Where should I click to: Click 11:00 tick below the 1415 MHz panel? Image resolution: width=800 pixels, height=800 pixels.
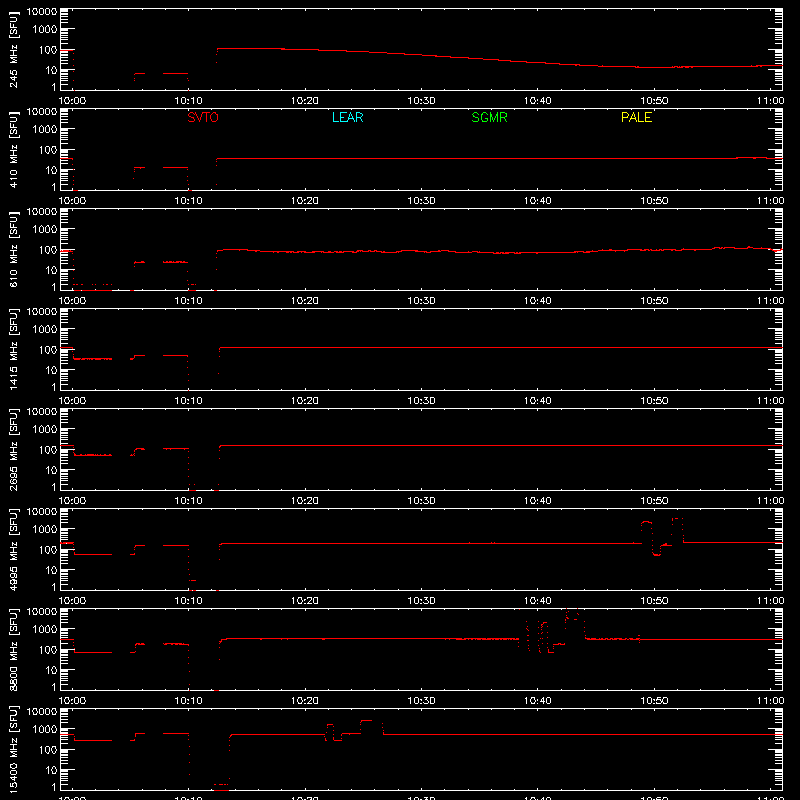coord(770,401)
